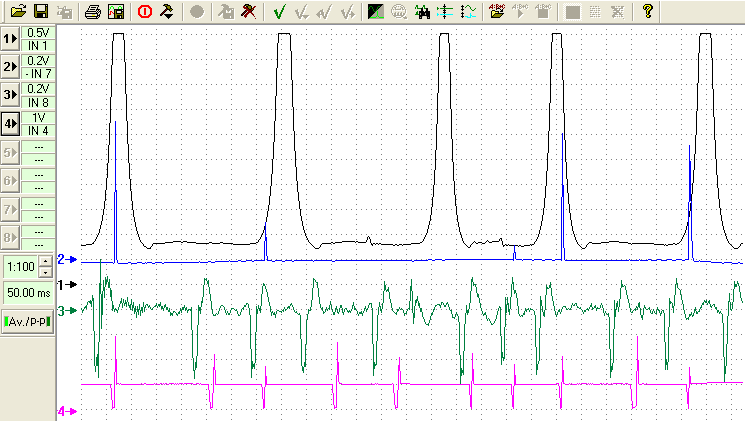Click the third gray checkmark icon with left arrow
This screenshot has width=745, height=421.
pos(325,11)
